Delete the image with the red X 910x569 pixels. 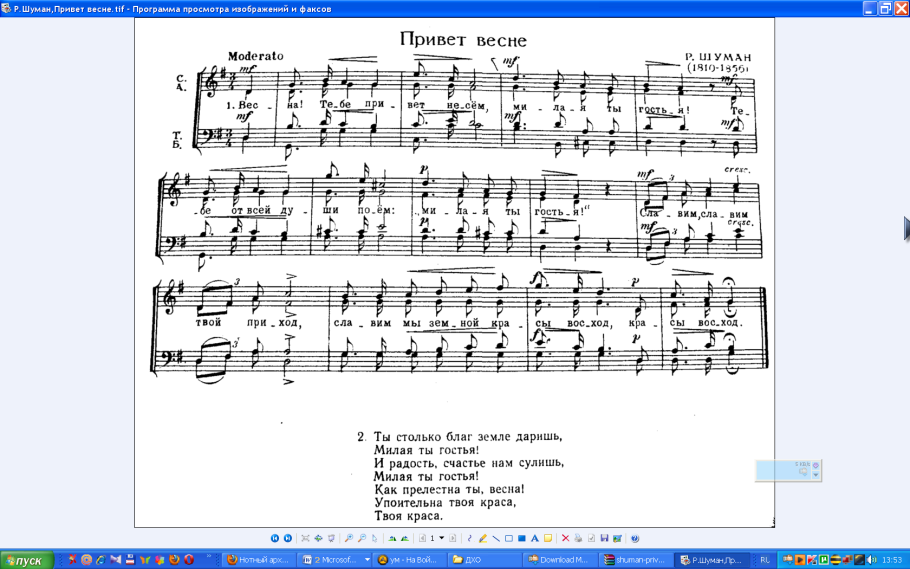(x=565, y=538)
